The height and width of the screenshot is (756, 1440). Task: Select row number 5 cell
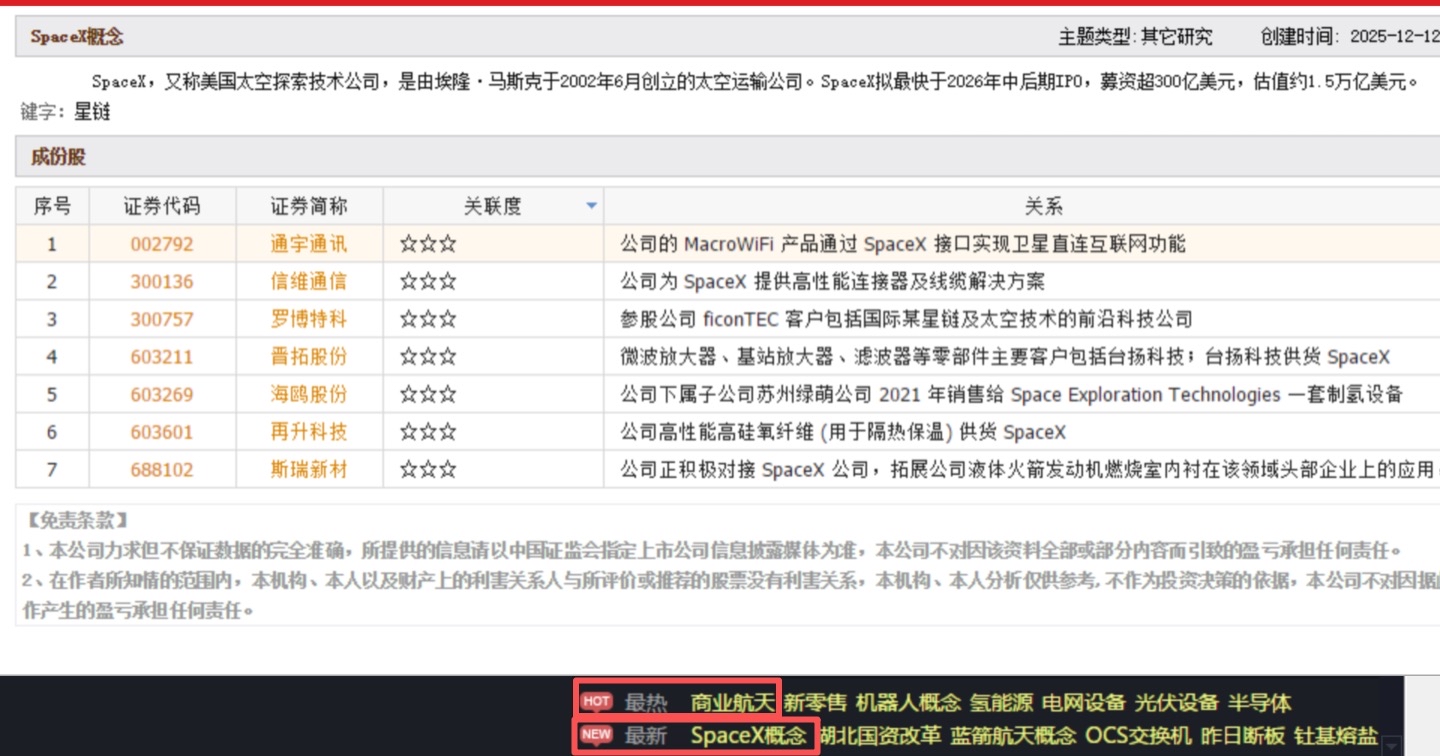53,395
